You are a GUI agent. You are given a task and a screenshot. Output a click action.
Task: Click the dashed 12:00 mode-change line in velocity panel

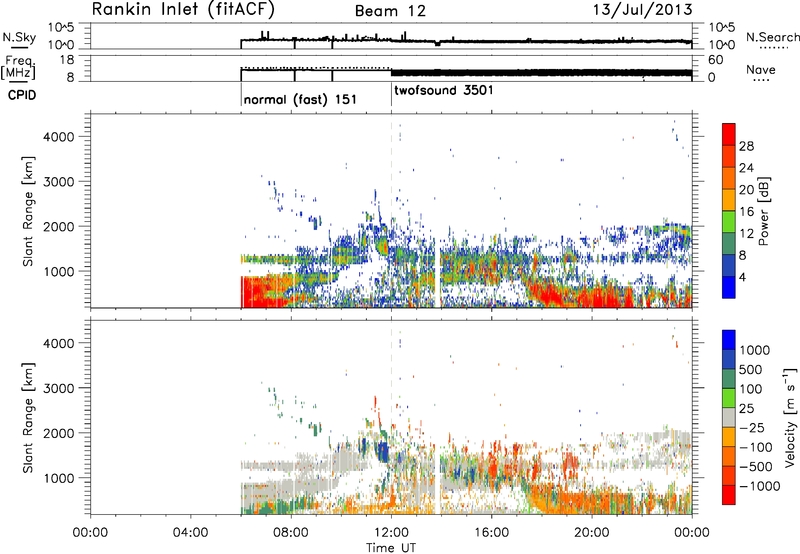(x=391, y=417)
